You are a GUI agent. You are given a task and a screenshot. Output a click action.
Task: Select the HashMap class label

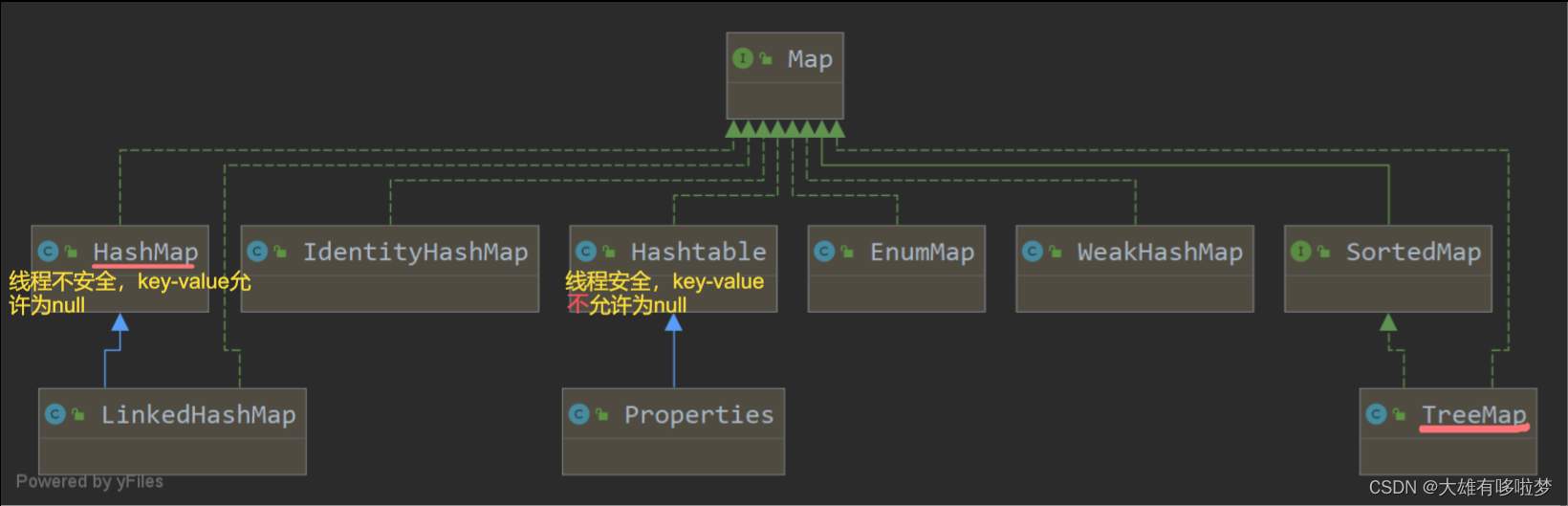click(145, 252)
